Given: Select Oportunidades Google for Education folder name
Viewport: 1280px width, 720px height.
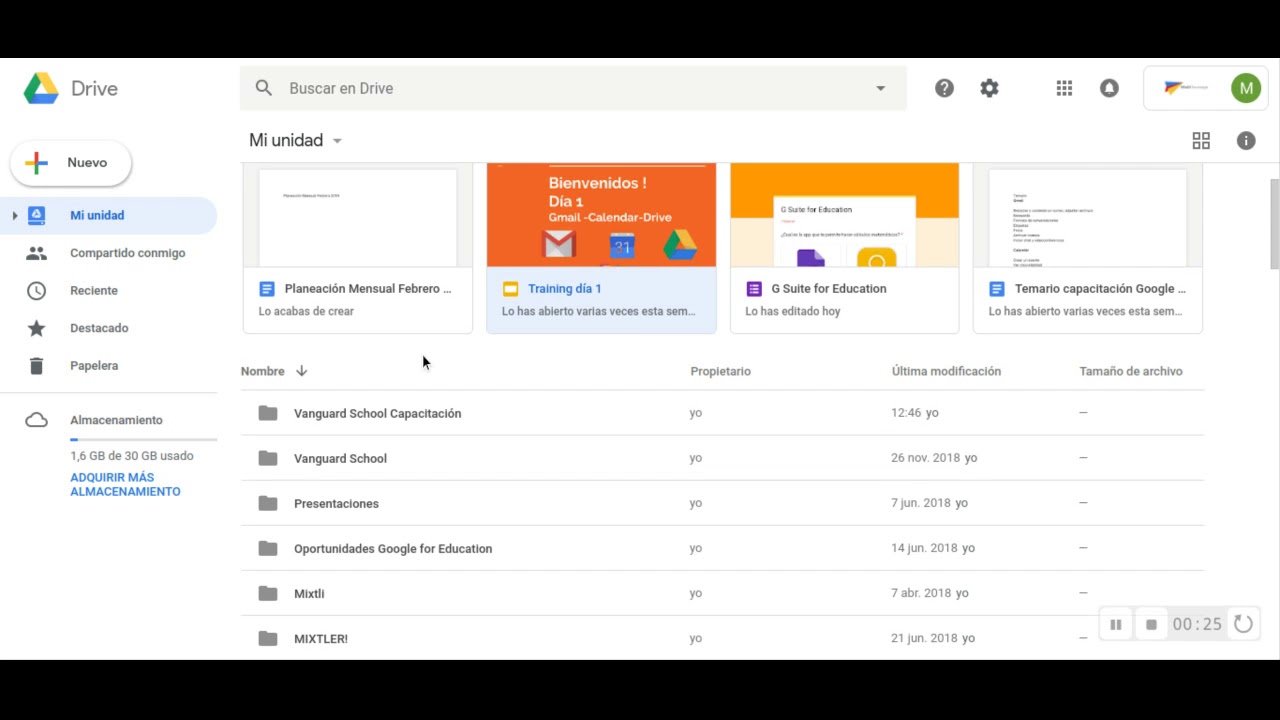Looking at the screenshot, I should (393, 548).
